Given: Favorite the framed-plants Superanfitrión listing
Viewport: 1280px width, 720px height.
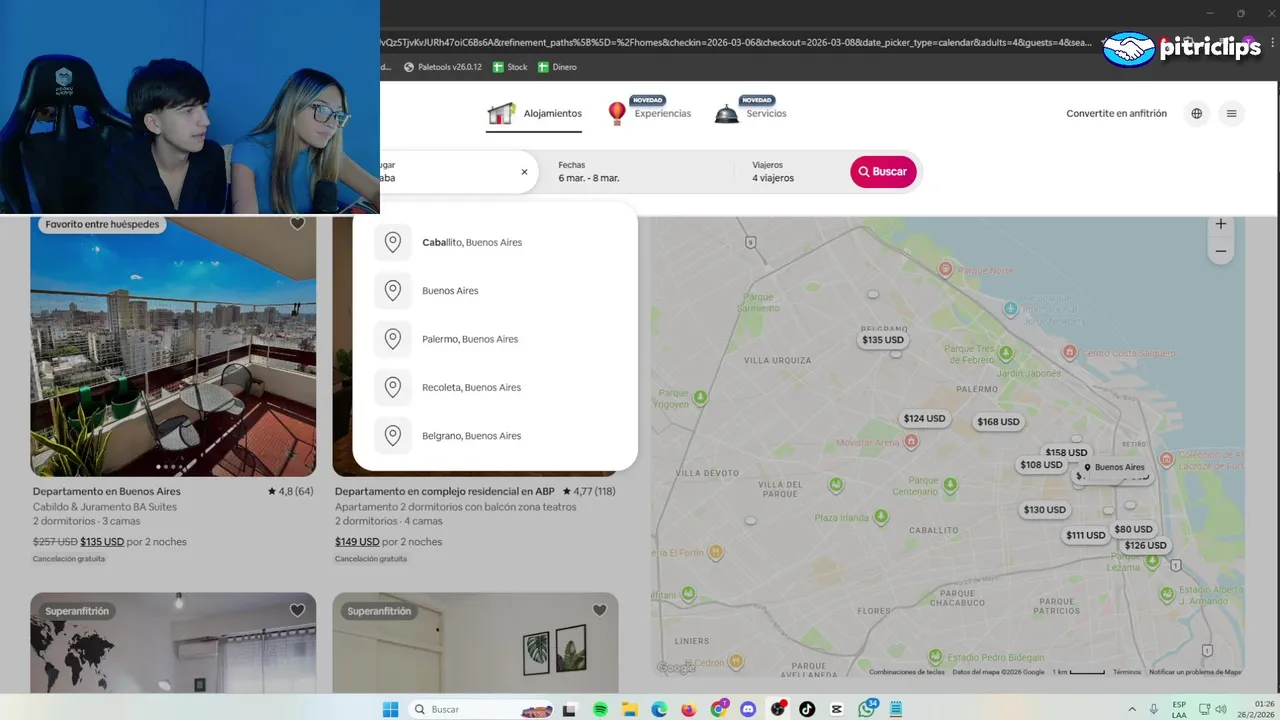Looking at the screenshot, I should pos(599,610).
